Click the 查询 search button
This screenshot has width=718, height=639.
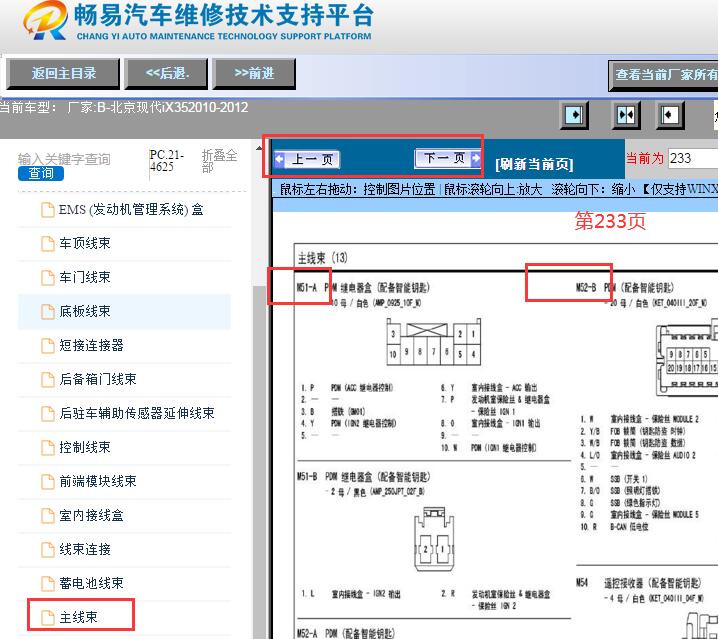41,173
